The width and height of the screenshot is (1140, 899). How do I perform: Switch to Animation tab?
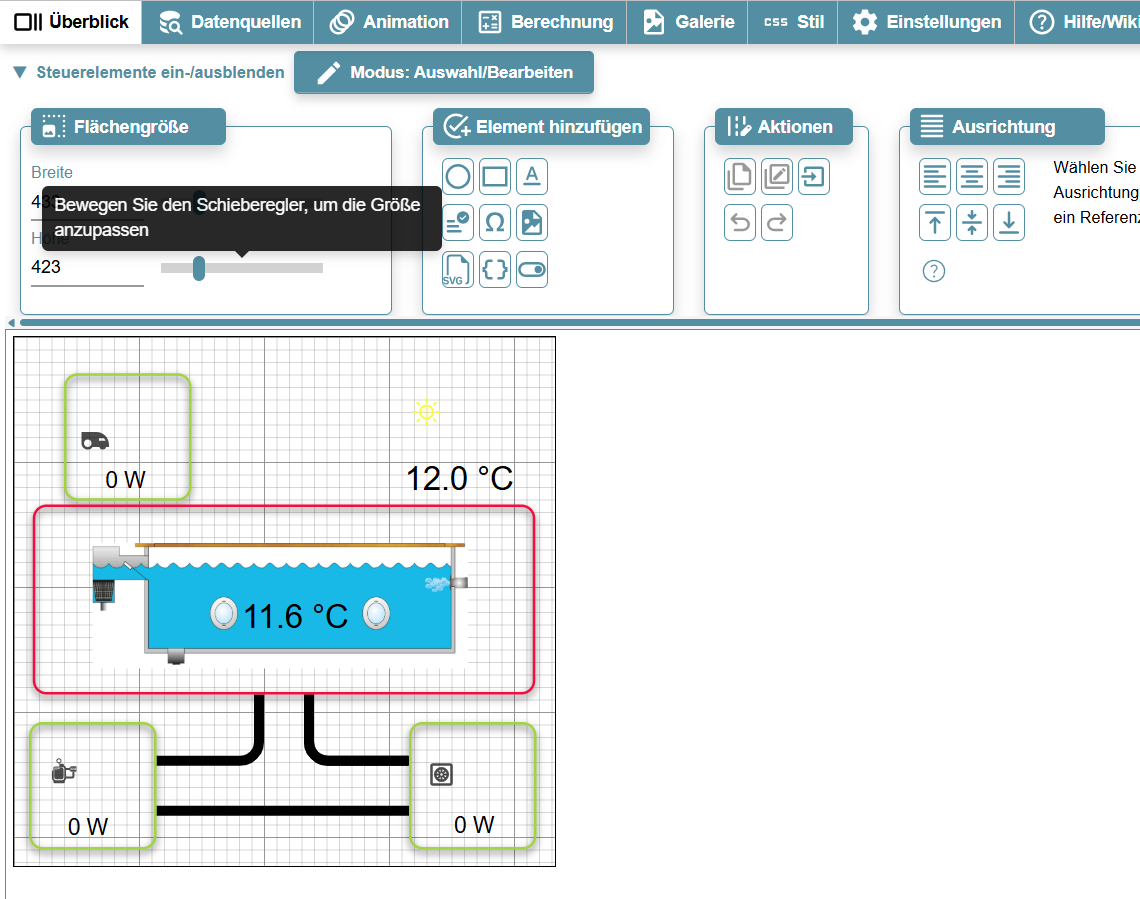pos(388,22)
